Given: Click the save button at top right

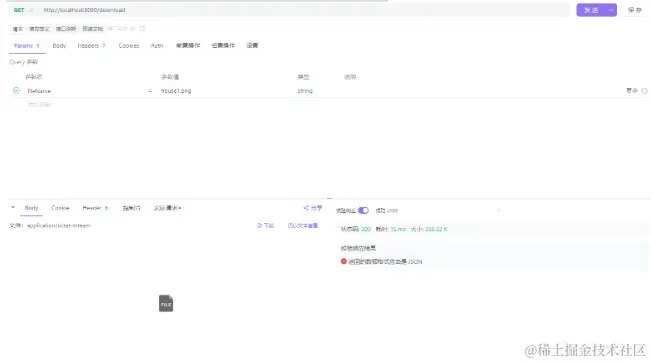Looking at the screenshot, I should [x=635, y=10].
